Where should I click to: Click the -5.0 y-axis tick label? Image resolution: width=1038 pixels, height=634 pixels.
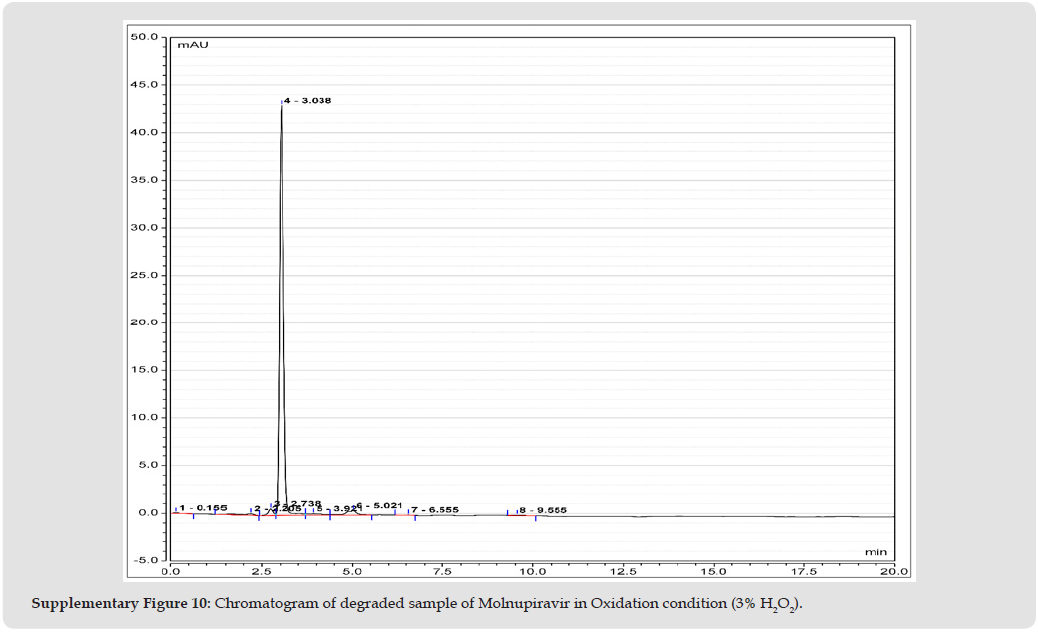(x=145, y=560)
